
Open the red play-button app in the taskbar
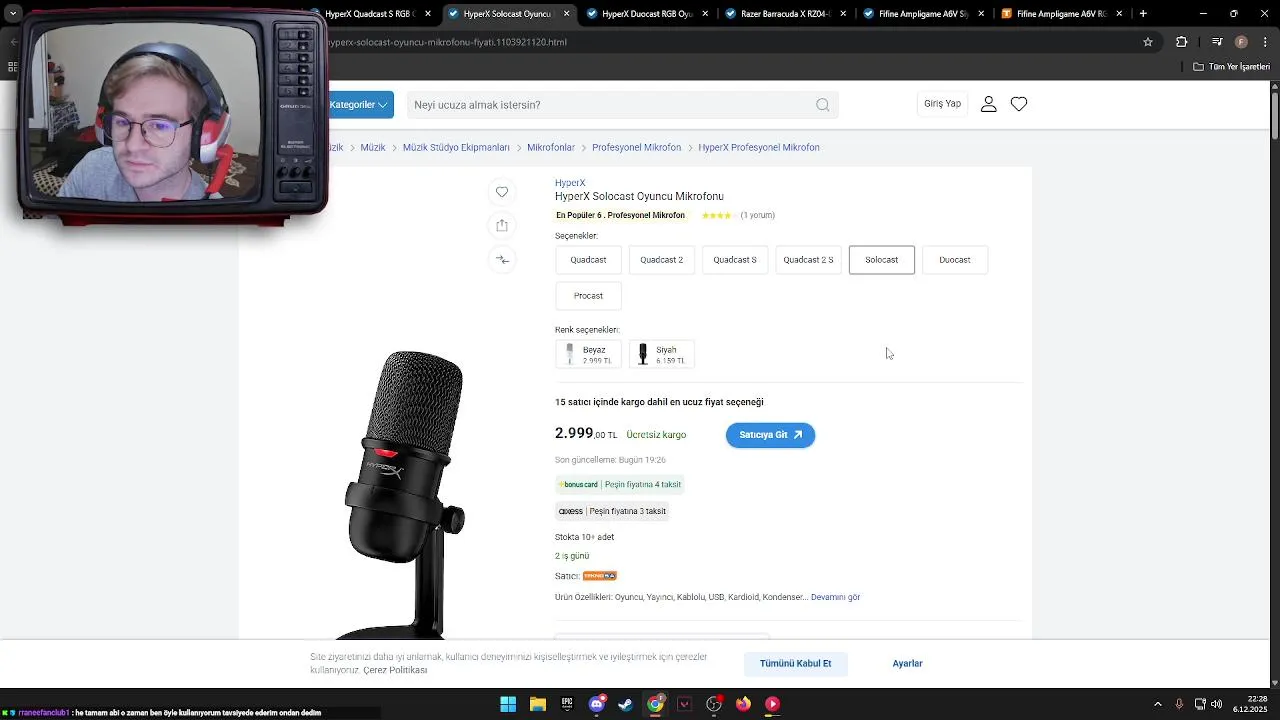coord(772,704)
